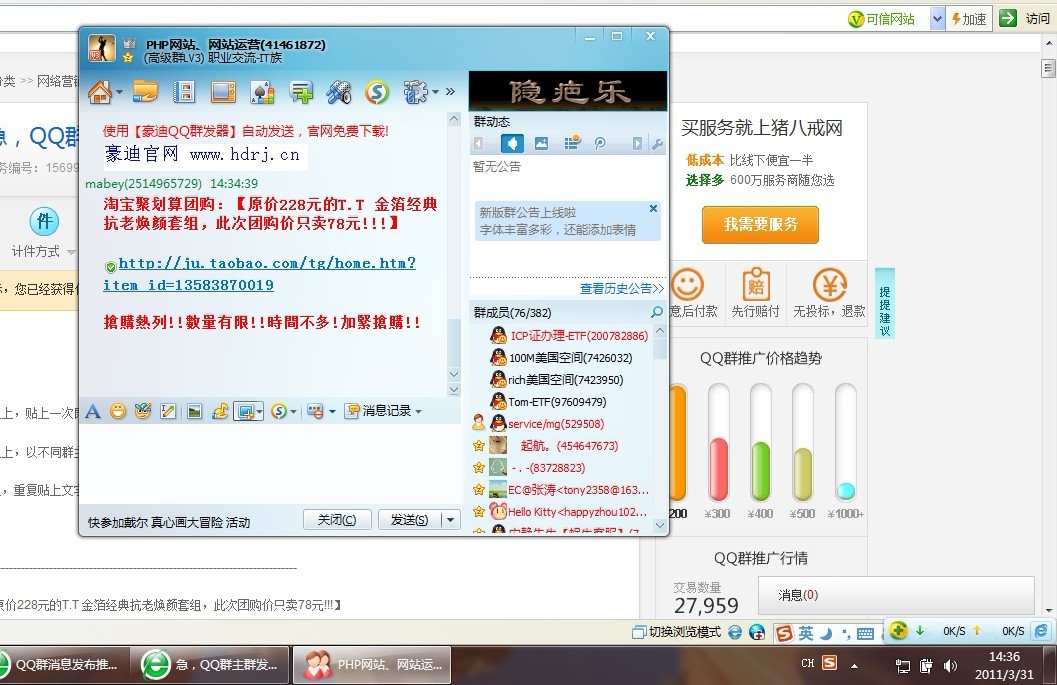Click the screen capture tool
This screenshot has height=685, width=1057.
pyautogui.click(x=244, y=411)
